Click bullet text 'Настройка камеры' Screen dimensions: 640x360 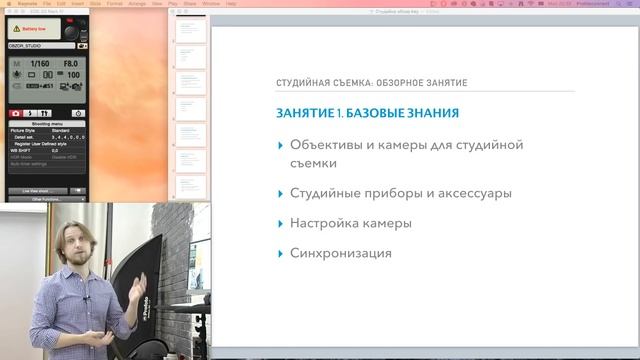(x=351, y=223)
